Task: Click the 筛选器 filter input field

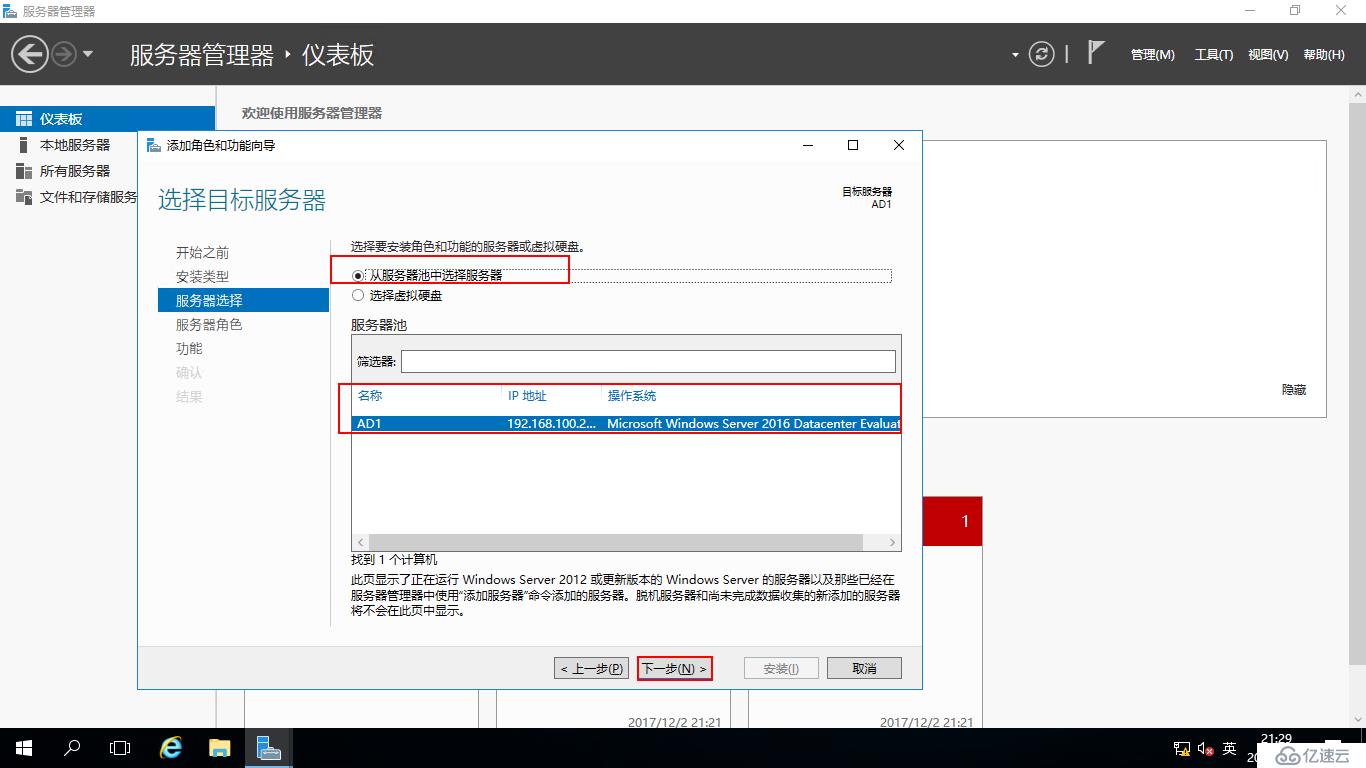Action: point(648,361)
